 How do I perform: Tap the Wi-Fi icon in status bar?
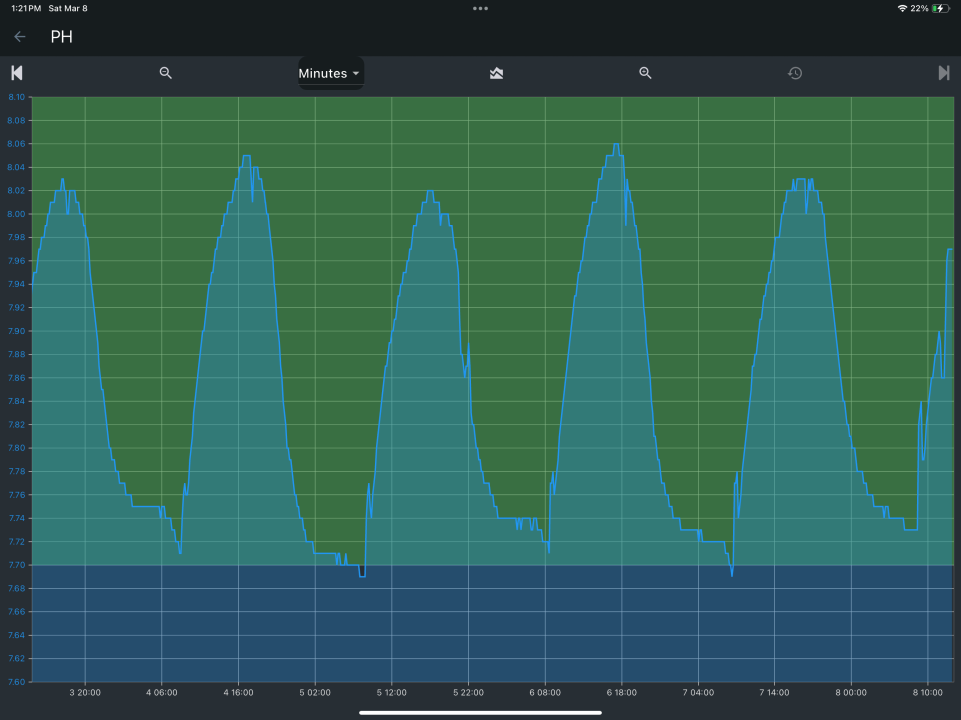pos(902,8)
